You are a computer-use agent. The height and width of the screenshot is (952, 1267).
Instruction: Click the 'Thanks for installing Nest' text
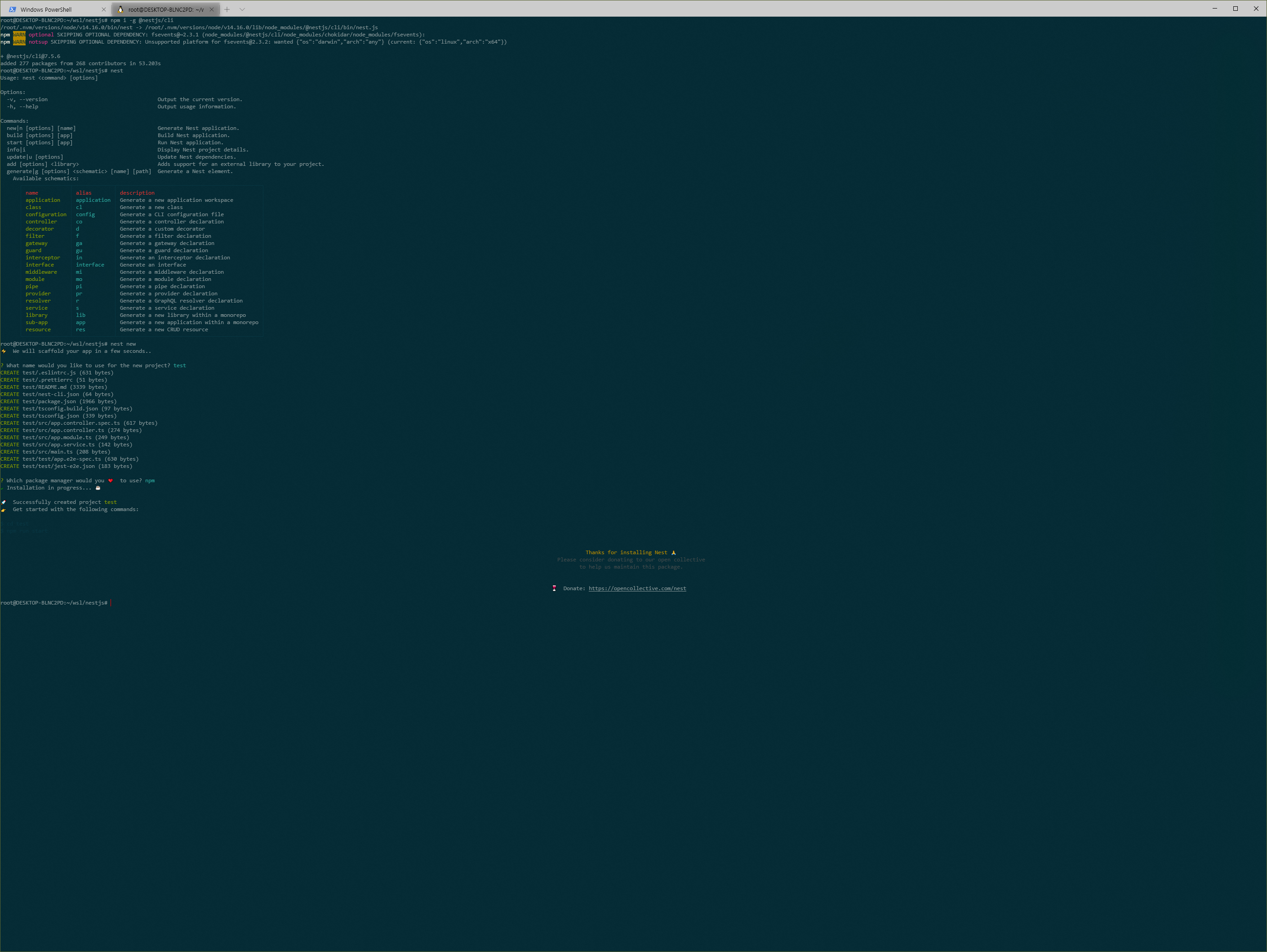pos(626,553)
